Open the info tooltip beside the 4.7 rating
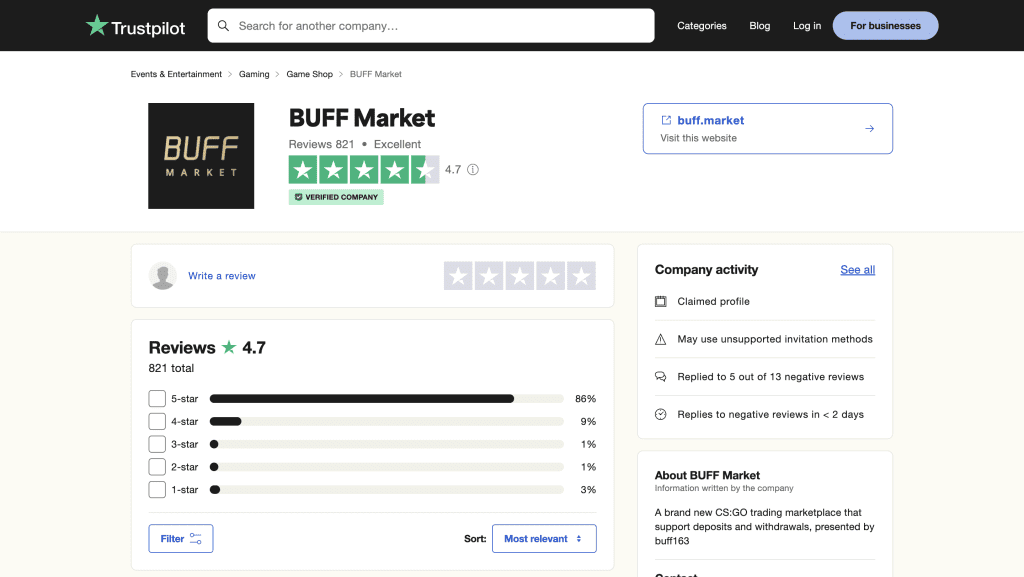This screenshot has width=1024, height=577. pyautogui.click(x=472, y=169)
